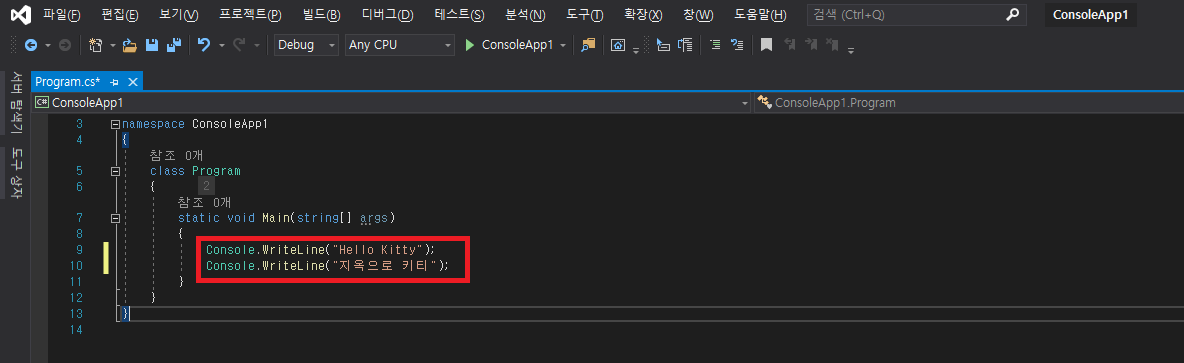Screen dimensions: 1184x363
Task: Collapse the namespace ConsoleApp1 block
Action: point(115,125)
